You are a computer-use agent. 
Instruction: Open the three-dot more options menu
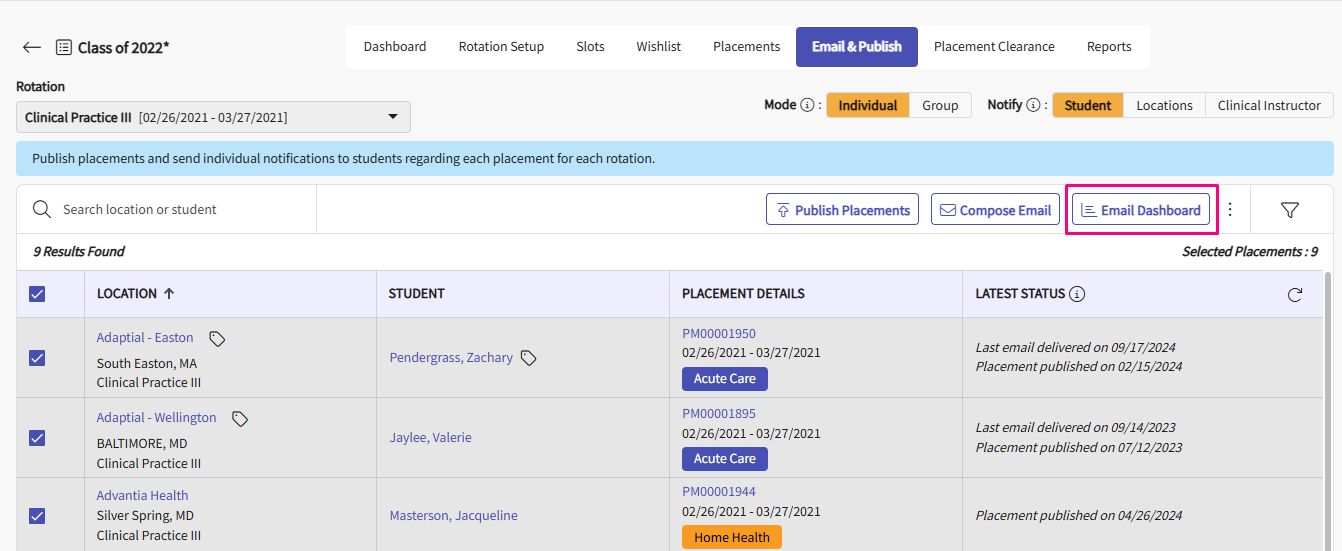[1230, 210]
